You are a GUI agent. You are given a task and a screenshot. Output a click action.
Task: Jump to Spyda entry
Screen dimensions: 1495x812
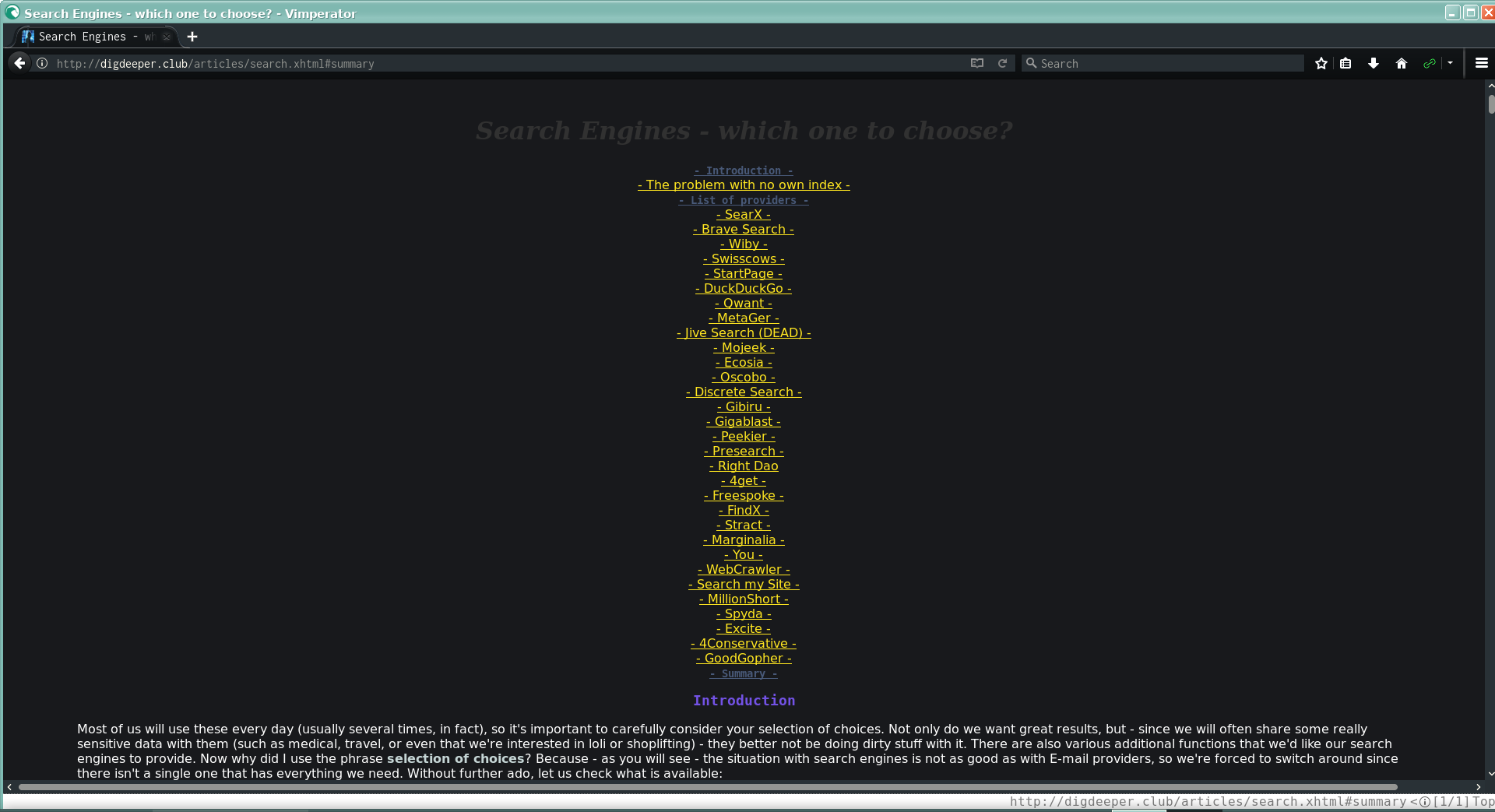coord(744,613)
